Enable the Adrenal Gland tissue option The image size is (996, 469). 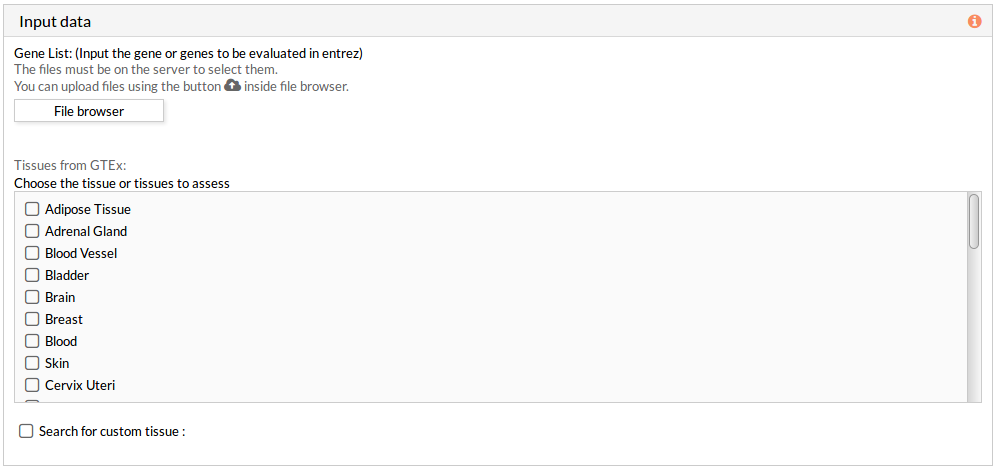(x=32, y=231)
